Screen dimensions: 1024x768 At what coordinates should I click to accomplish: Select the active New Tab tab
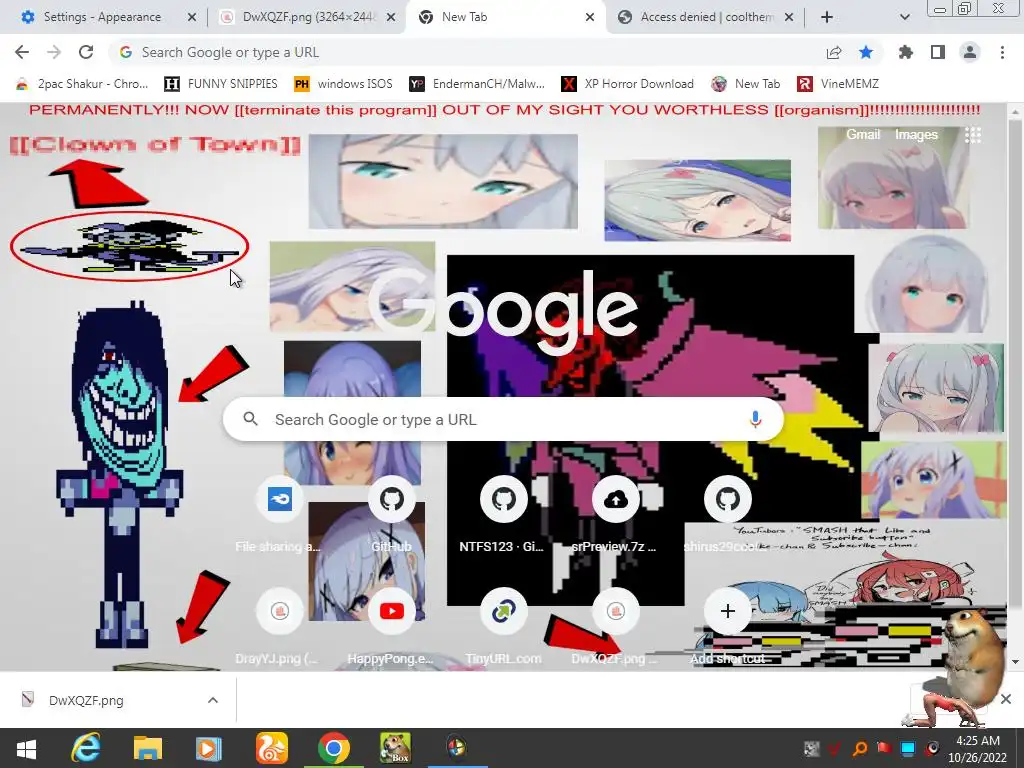coord(505,17)
